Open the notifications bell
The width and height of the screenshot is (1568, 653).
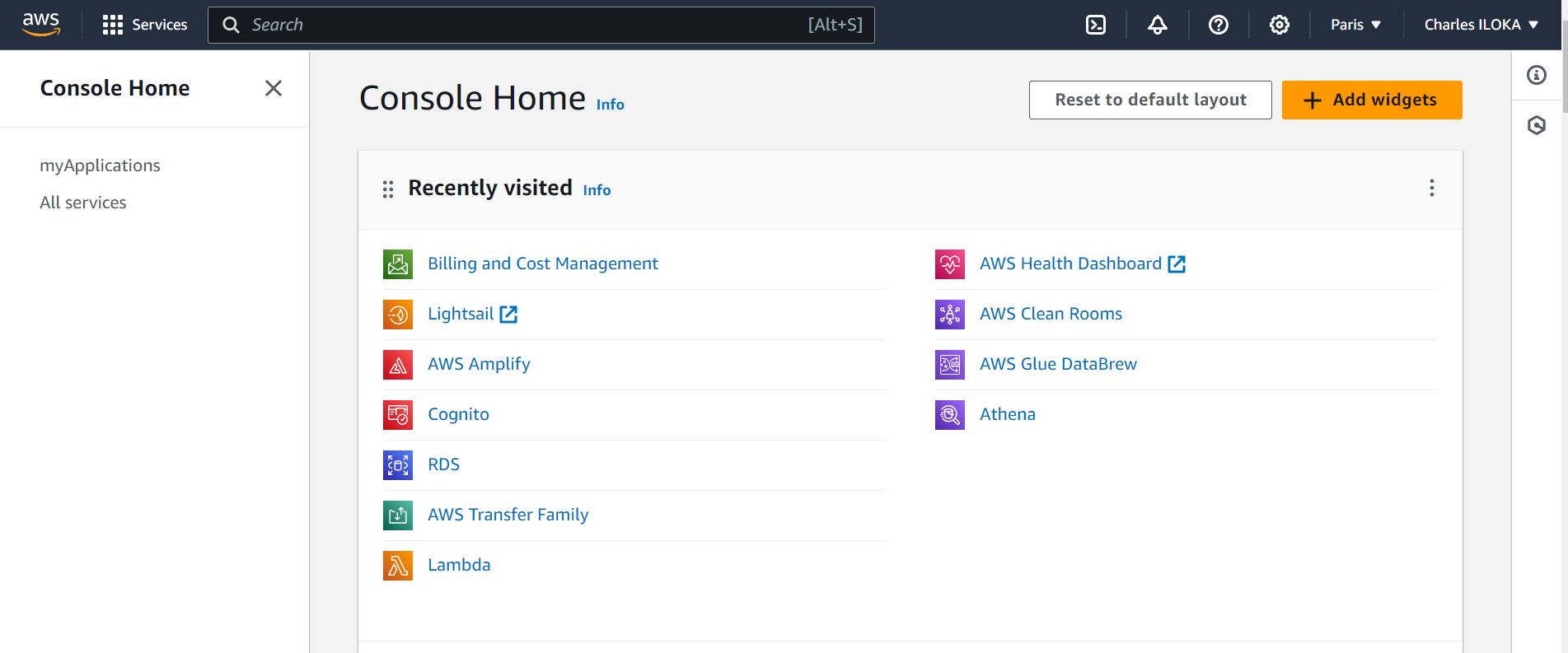(1158, 25)
